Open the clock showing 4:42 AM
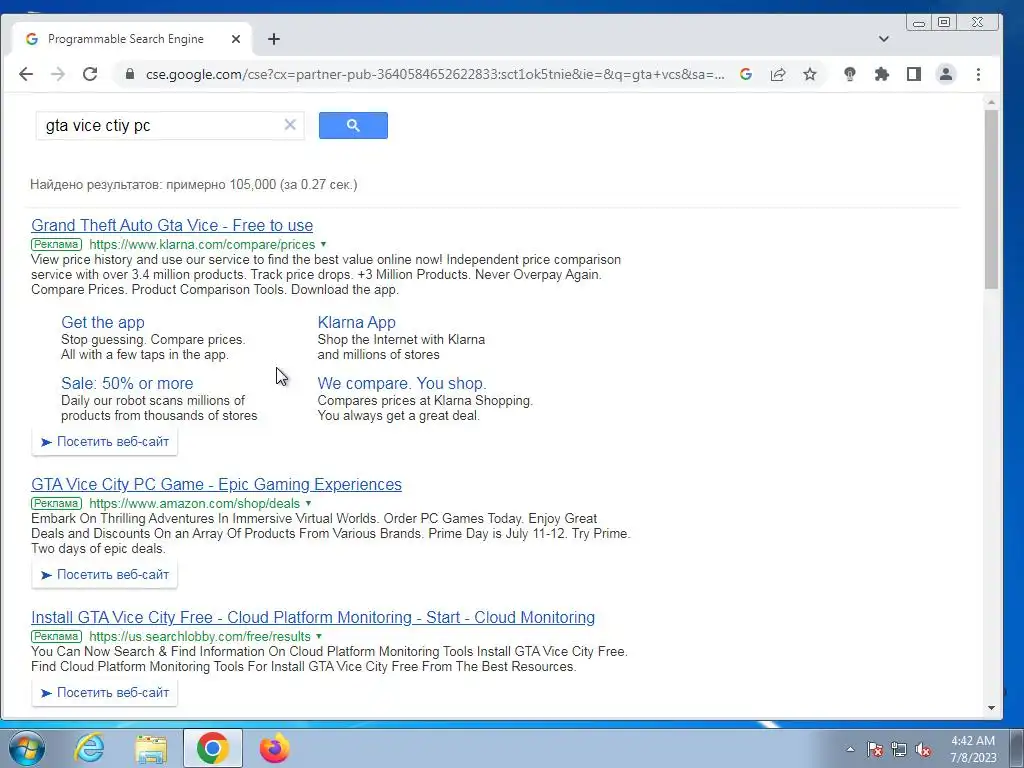1024x768 pixels. 973,749
